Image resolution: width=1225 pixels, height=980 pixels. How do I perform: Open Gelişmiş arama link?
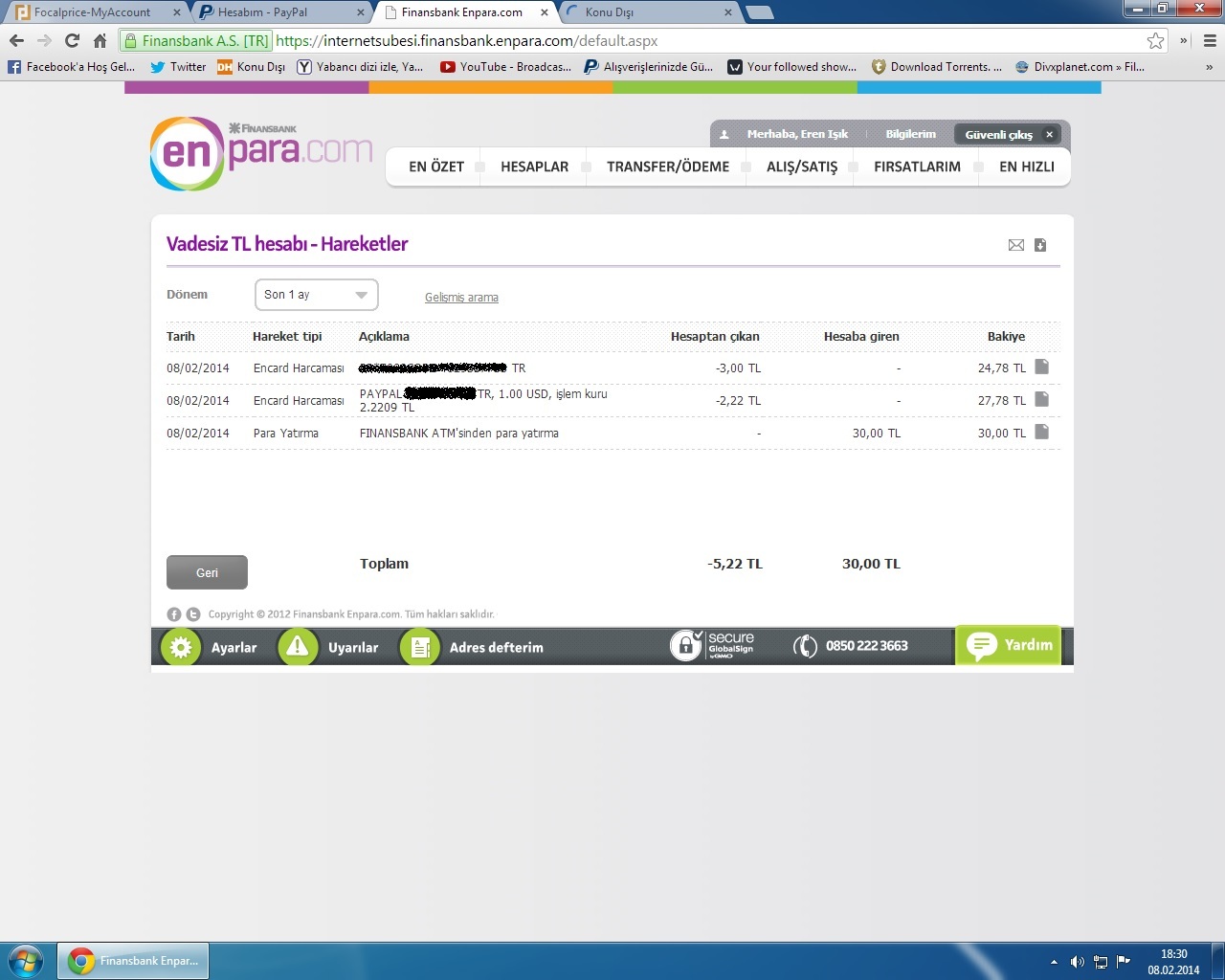(x=461, y=298)
